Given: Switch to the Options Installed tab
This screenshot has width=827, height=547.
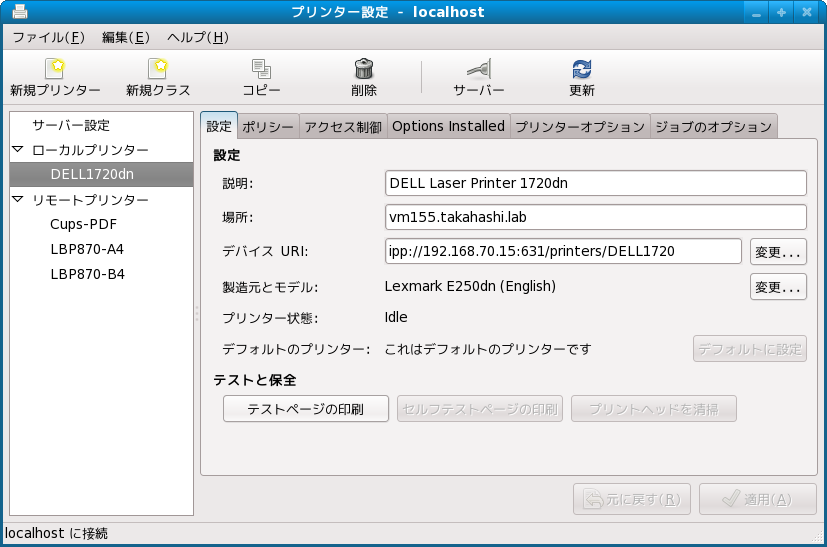Looking at the screenshot, I should click(x=448, y=127).
